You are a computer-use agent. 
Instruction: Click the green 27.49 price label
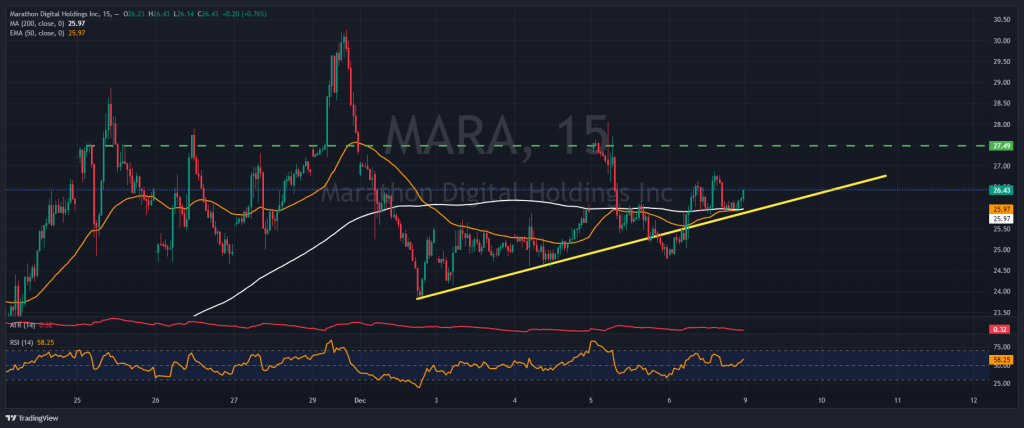(1000, 145)
